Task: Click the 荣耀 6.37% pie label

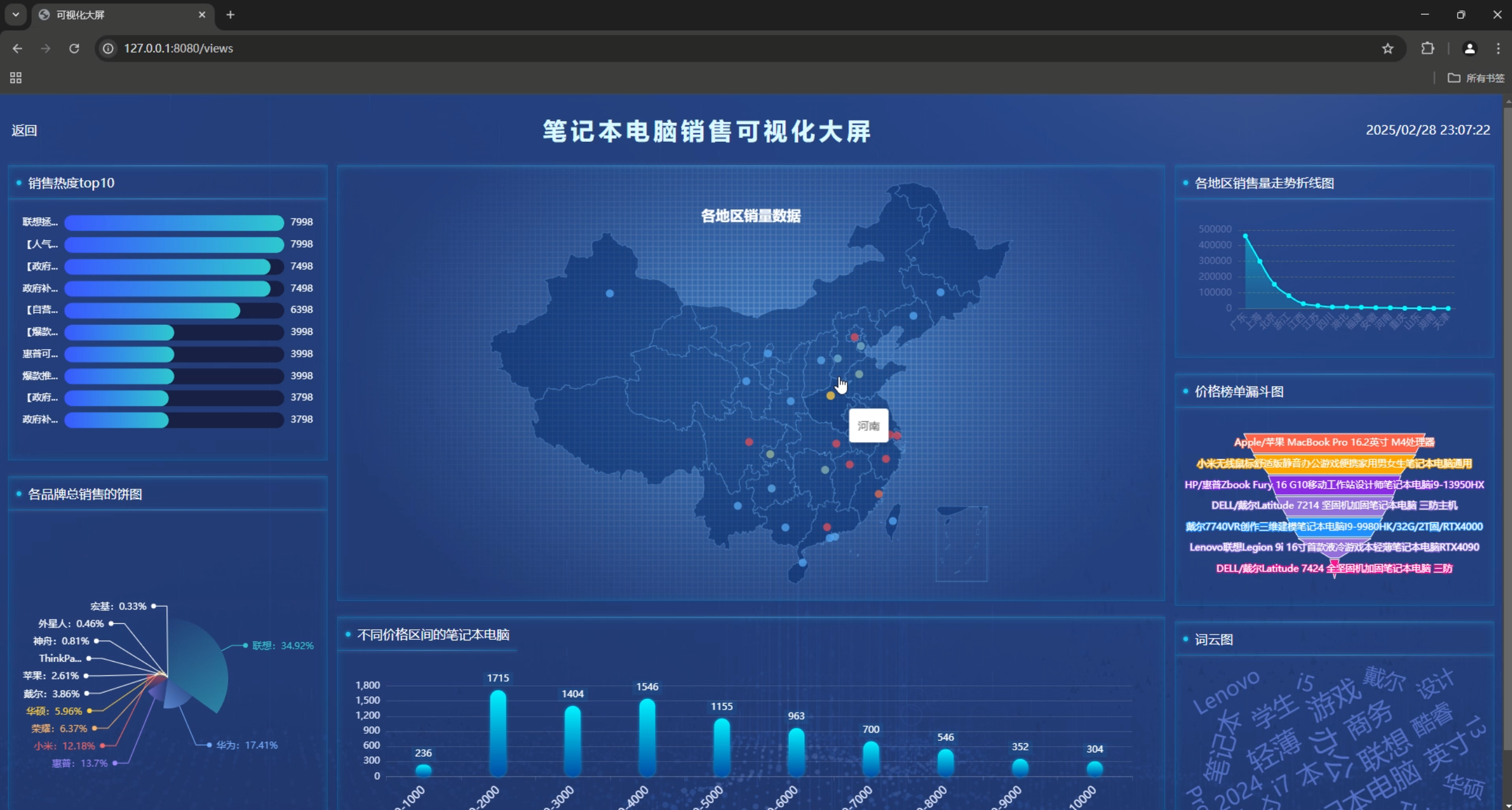Action: [x=59, y=728]
